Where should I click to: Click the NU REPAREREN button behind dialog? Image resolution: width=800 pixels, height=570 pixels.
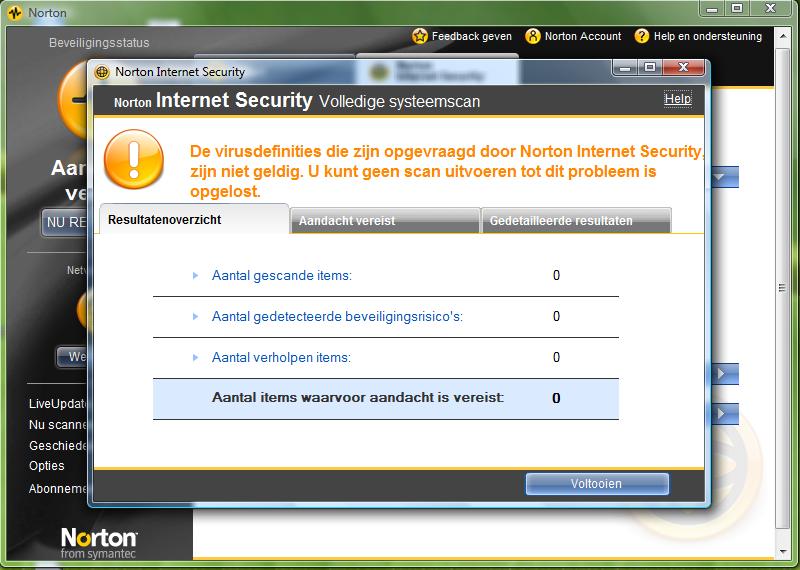65,222
